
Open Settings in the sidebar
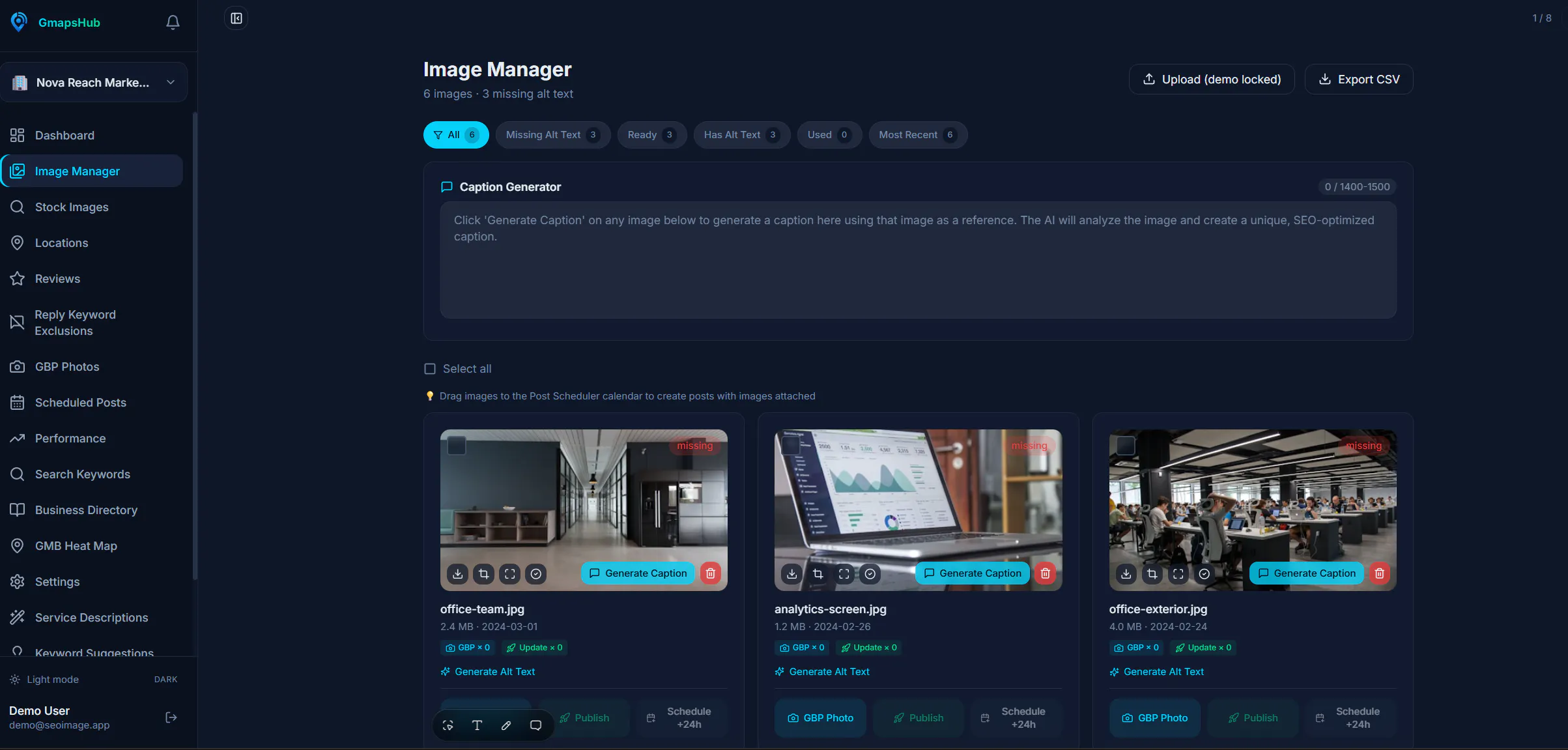coord(92,581)
